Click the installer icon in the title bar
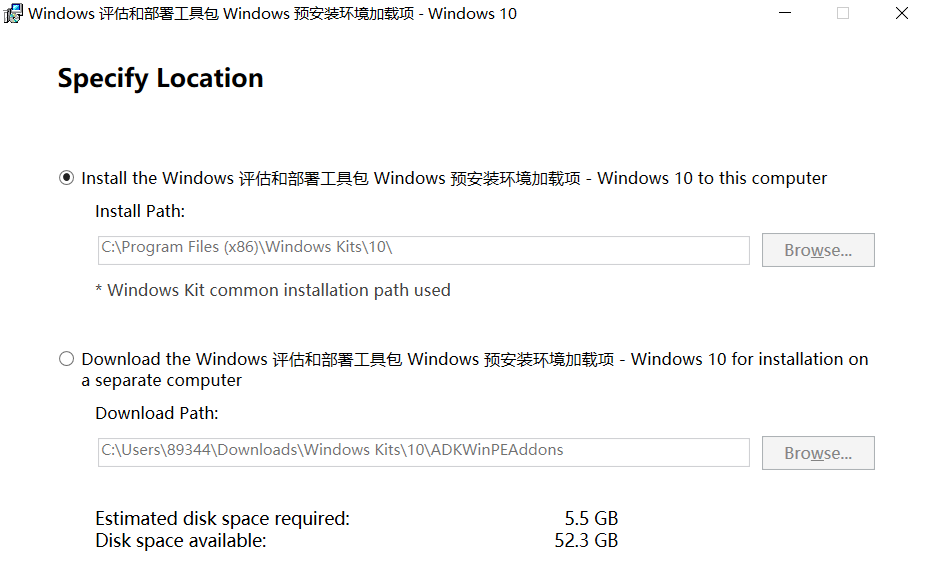The height and width of the screenshot is (586, 925). [x=13, y=14]
